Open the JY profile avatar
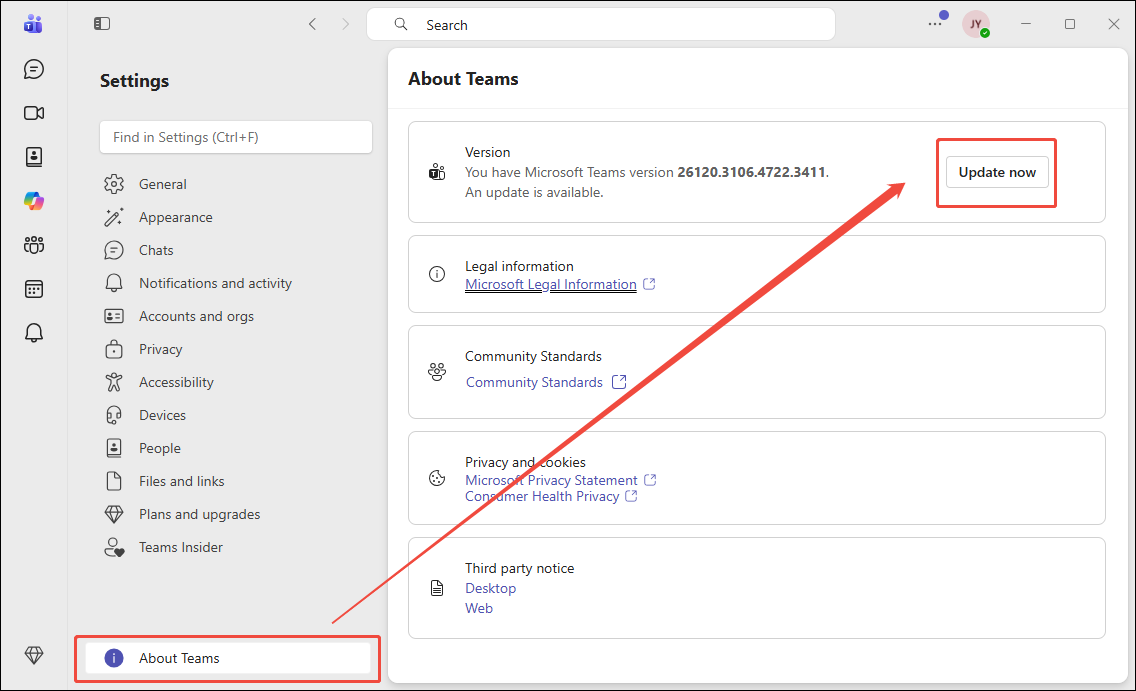Viewport: 1136px width, 691px height. [x=975, y=24]
